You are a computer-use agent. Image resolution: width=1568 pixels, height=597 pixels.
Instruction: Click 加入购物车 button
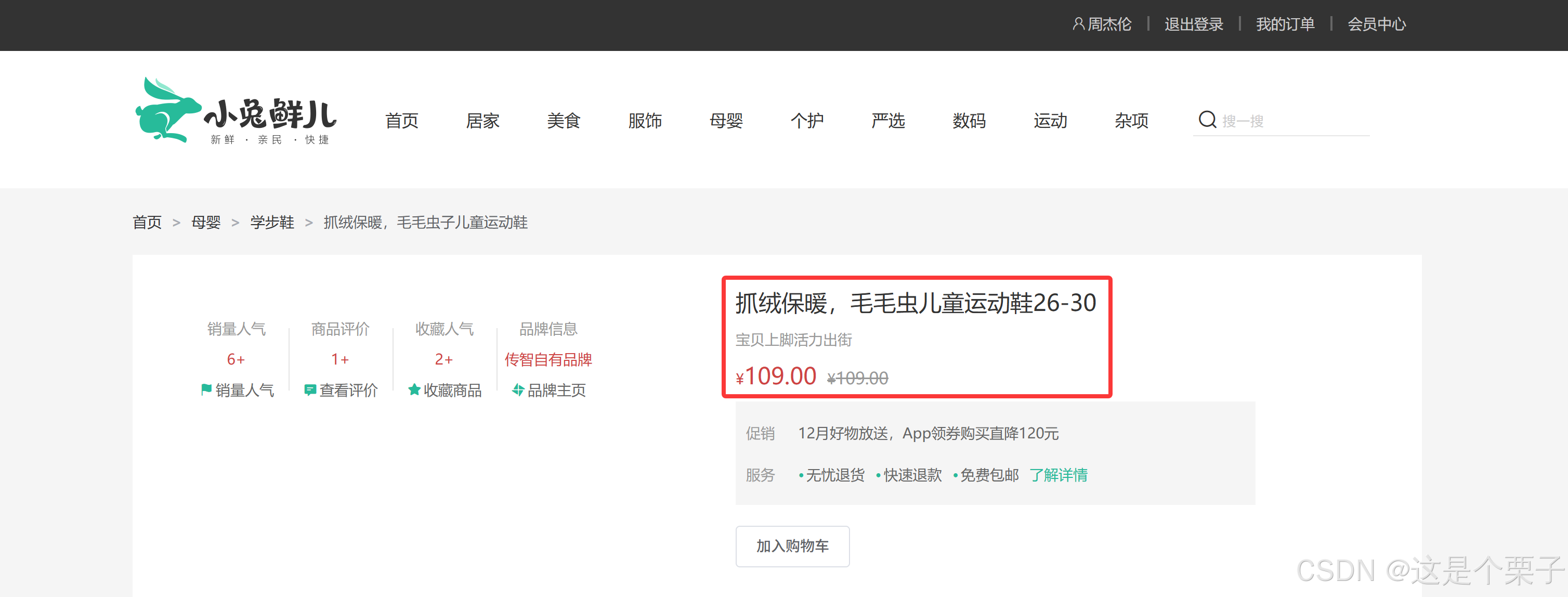click(792, 546)
